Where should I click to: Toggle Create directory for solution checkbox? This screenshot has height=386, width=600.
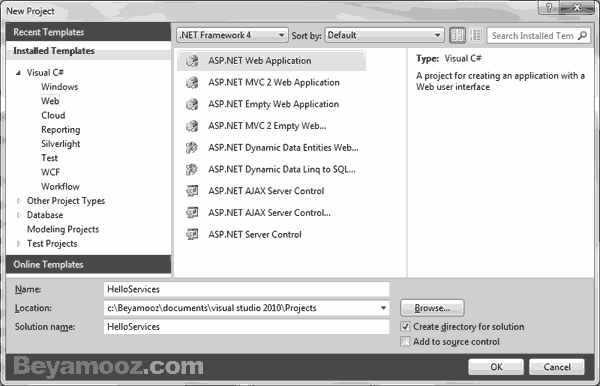coord(405,327)
